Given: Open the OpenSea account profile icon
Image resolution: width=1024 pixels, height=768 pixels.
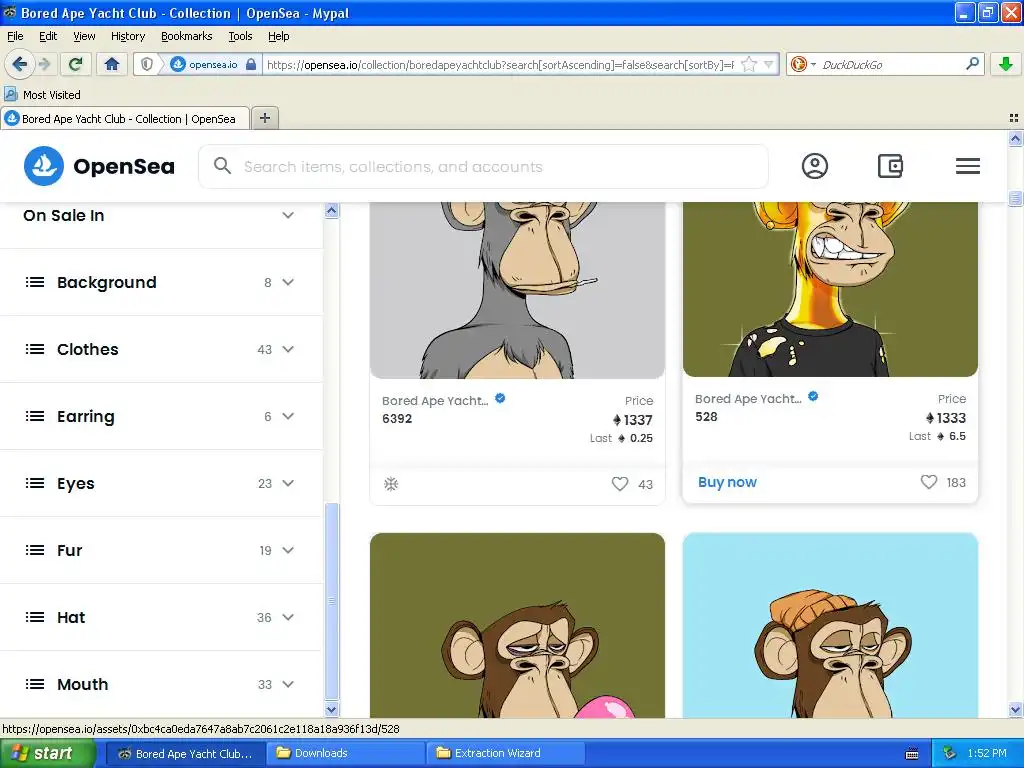Looking at the screenshot, I should (814, 166).
